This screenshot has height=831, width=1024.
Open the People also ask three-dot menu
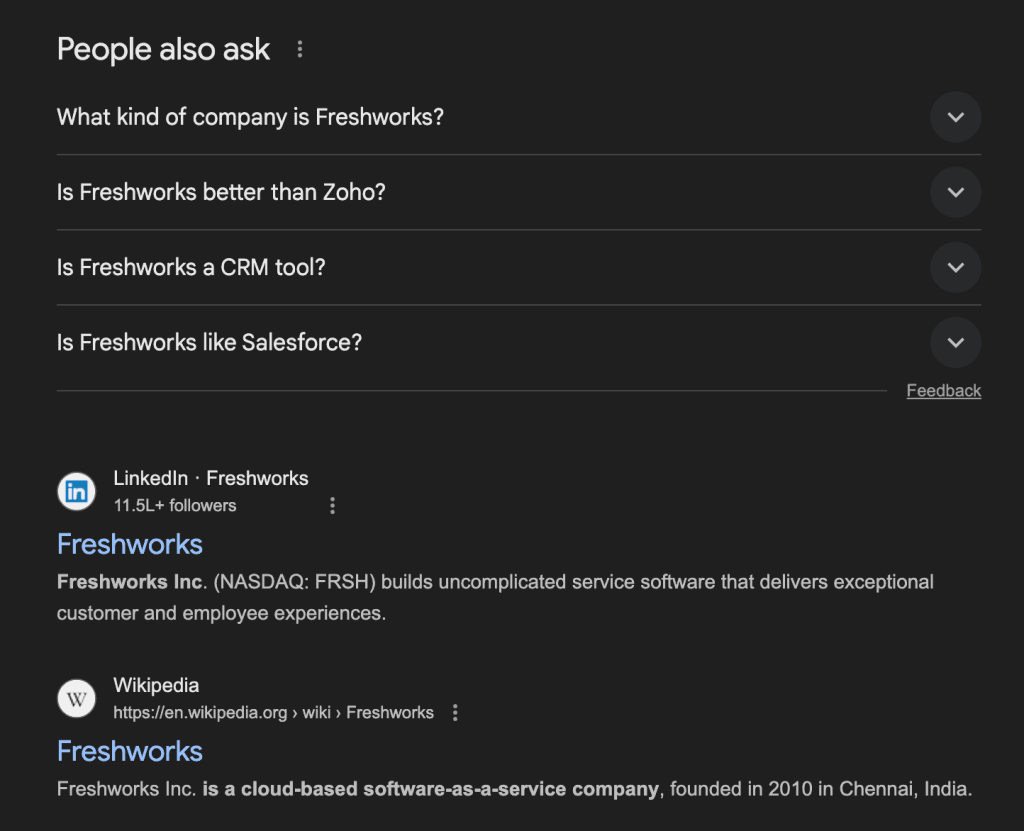299,49
